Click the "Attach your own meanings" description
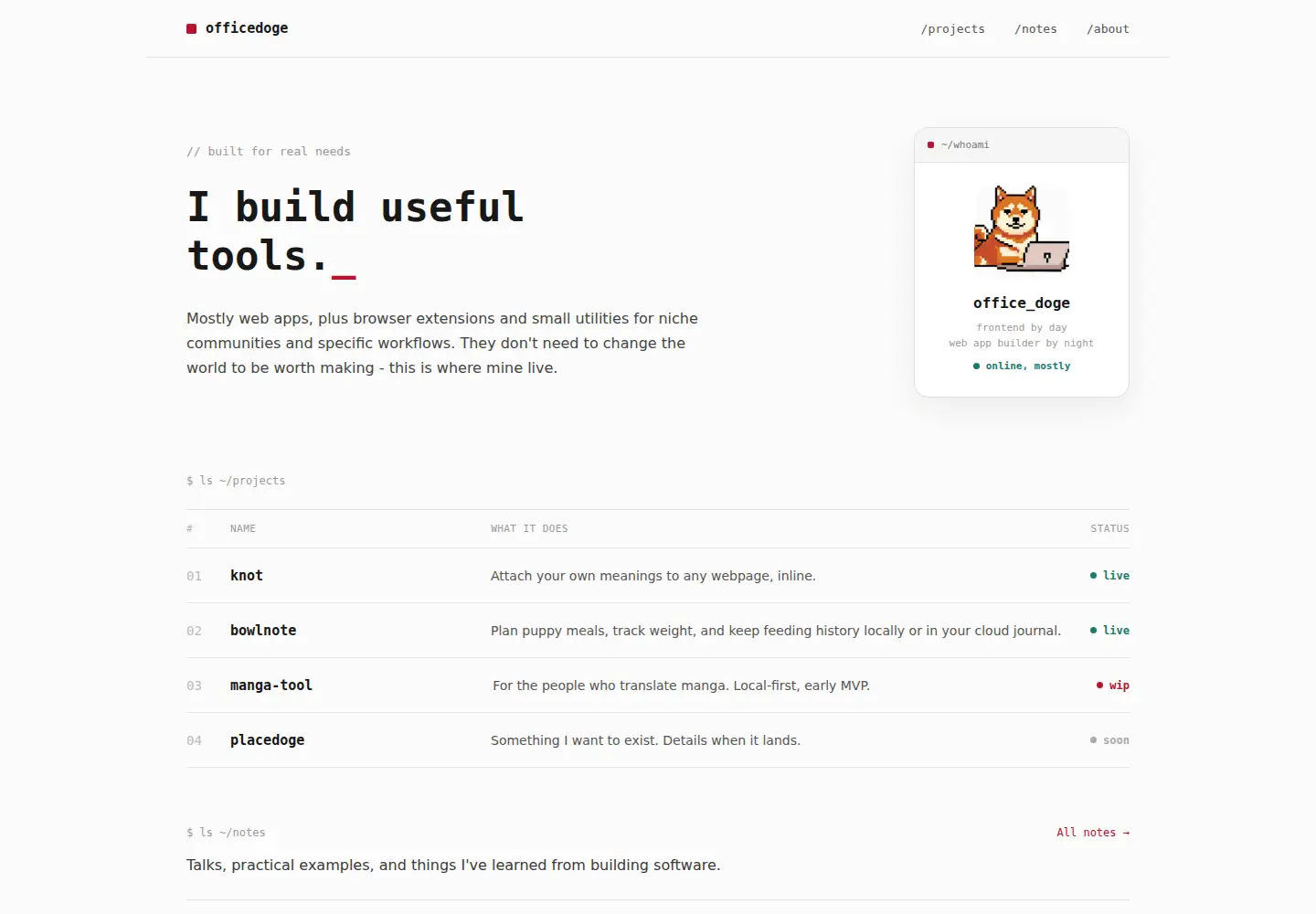This screenshot has height=914, width=1316. click(x=653, y=576)
